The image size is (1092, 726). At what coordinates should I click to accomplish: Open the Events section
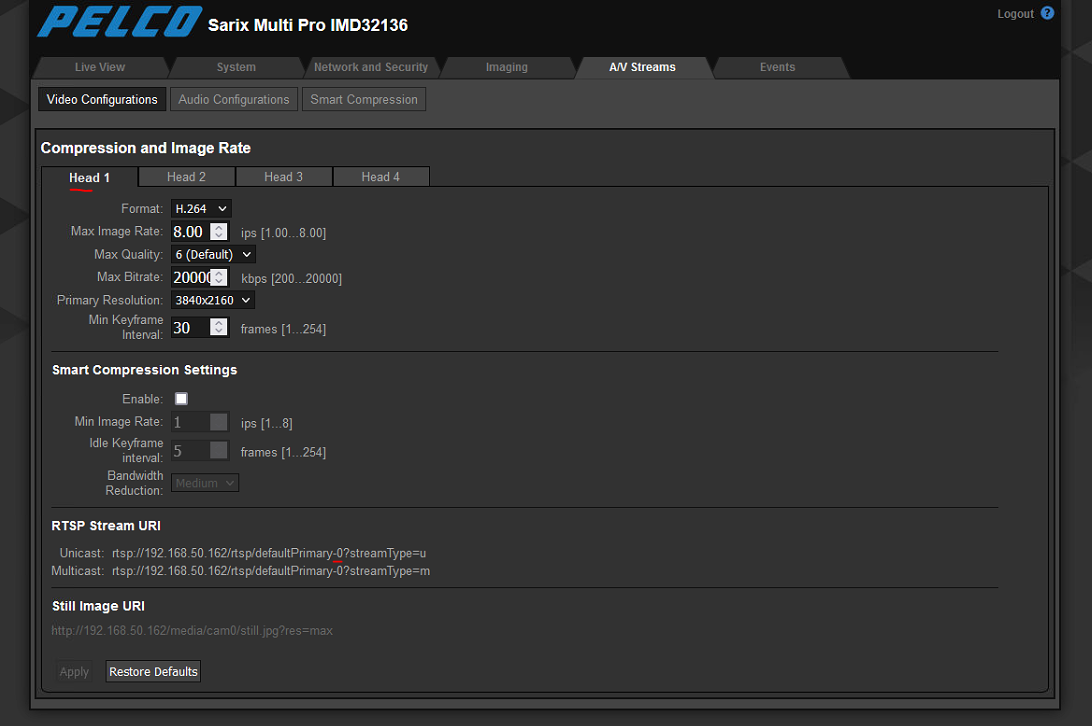777,67
